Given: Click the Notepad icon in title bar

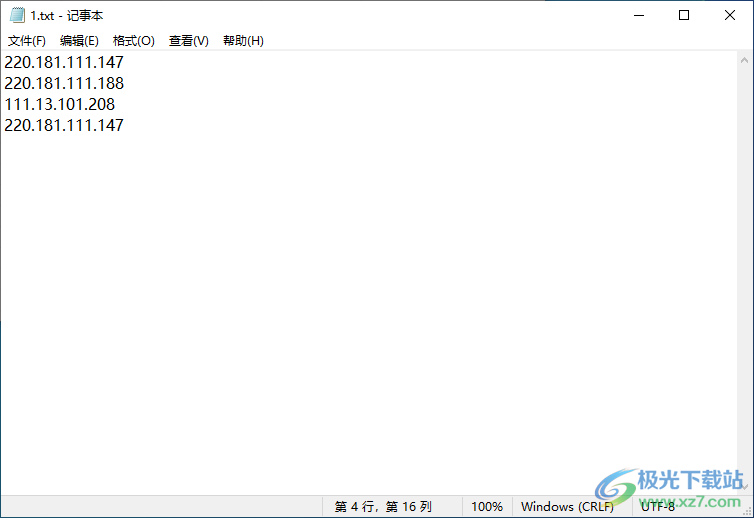Looking at the screenshot, I should pos(17,15).
